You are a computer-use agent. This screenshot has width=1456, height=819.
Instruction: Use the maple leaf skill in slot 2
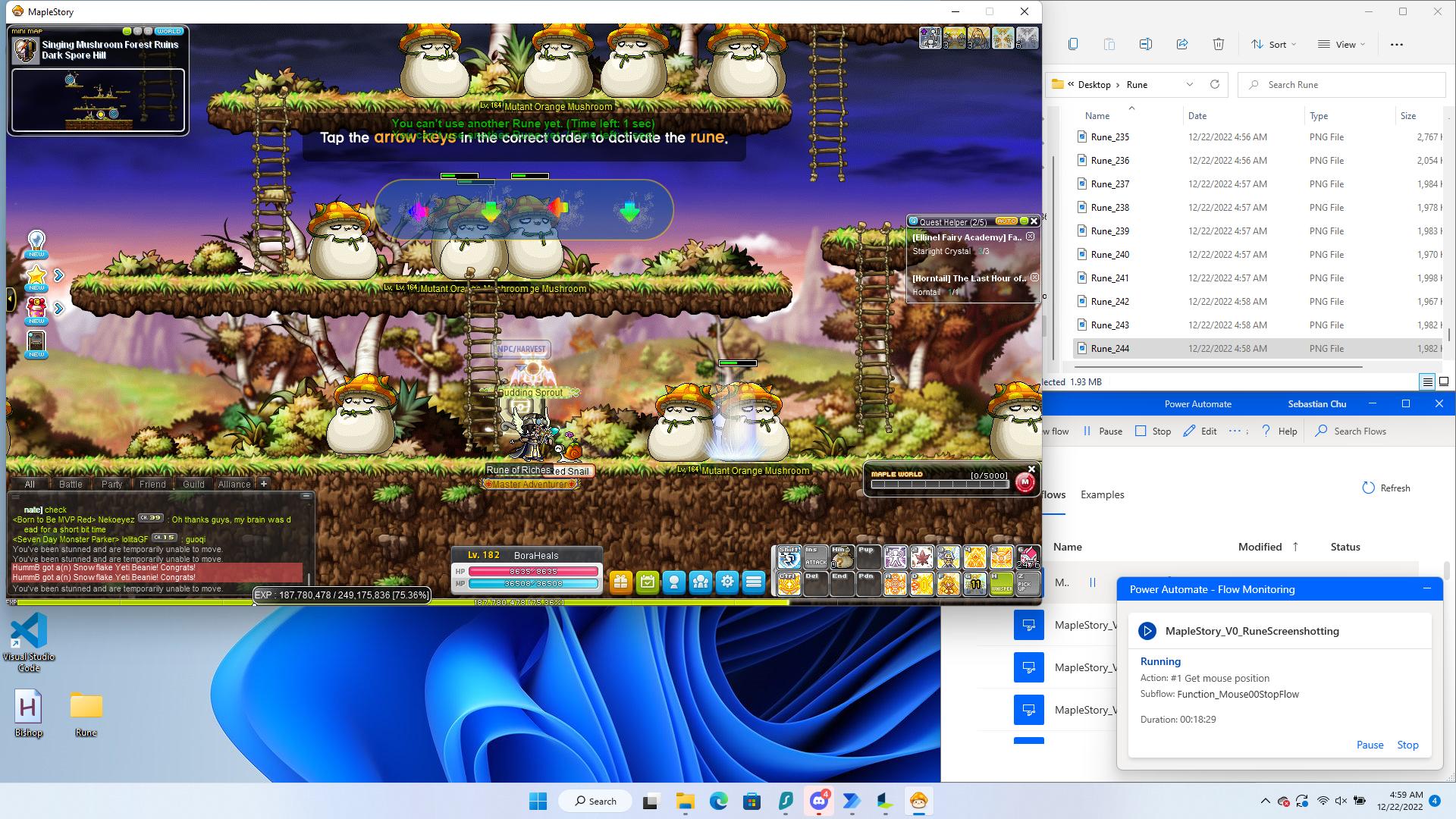(x=921, y=557)
